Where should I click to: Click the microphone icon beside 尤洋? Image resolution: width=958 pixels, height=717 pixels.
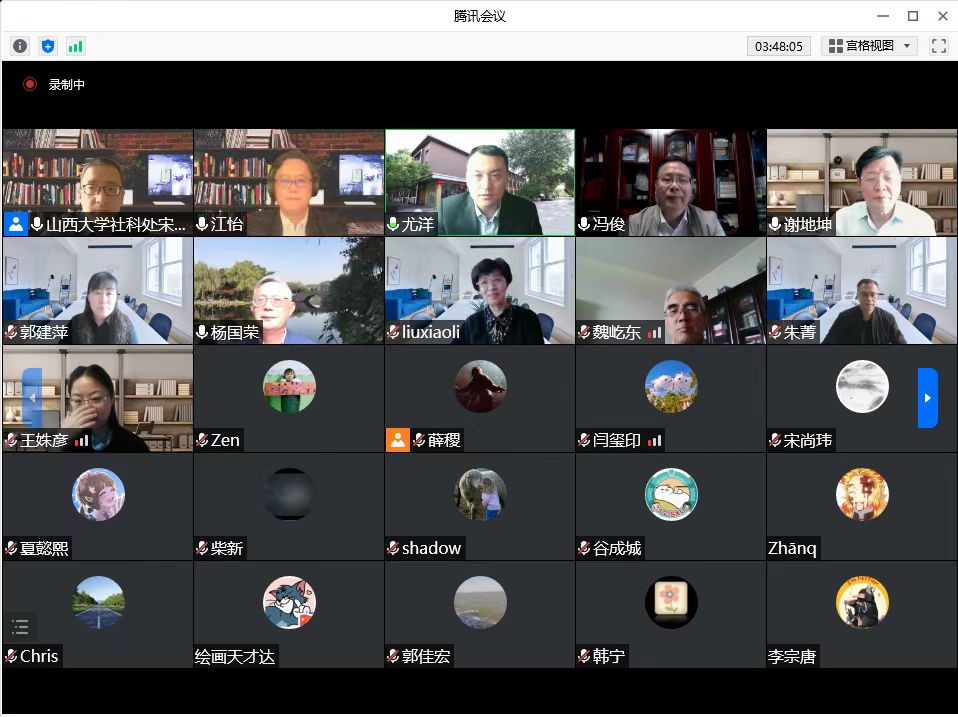point(393,224)
